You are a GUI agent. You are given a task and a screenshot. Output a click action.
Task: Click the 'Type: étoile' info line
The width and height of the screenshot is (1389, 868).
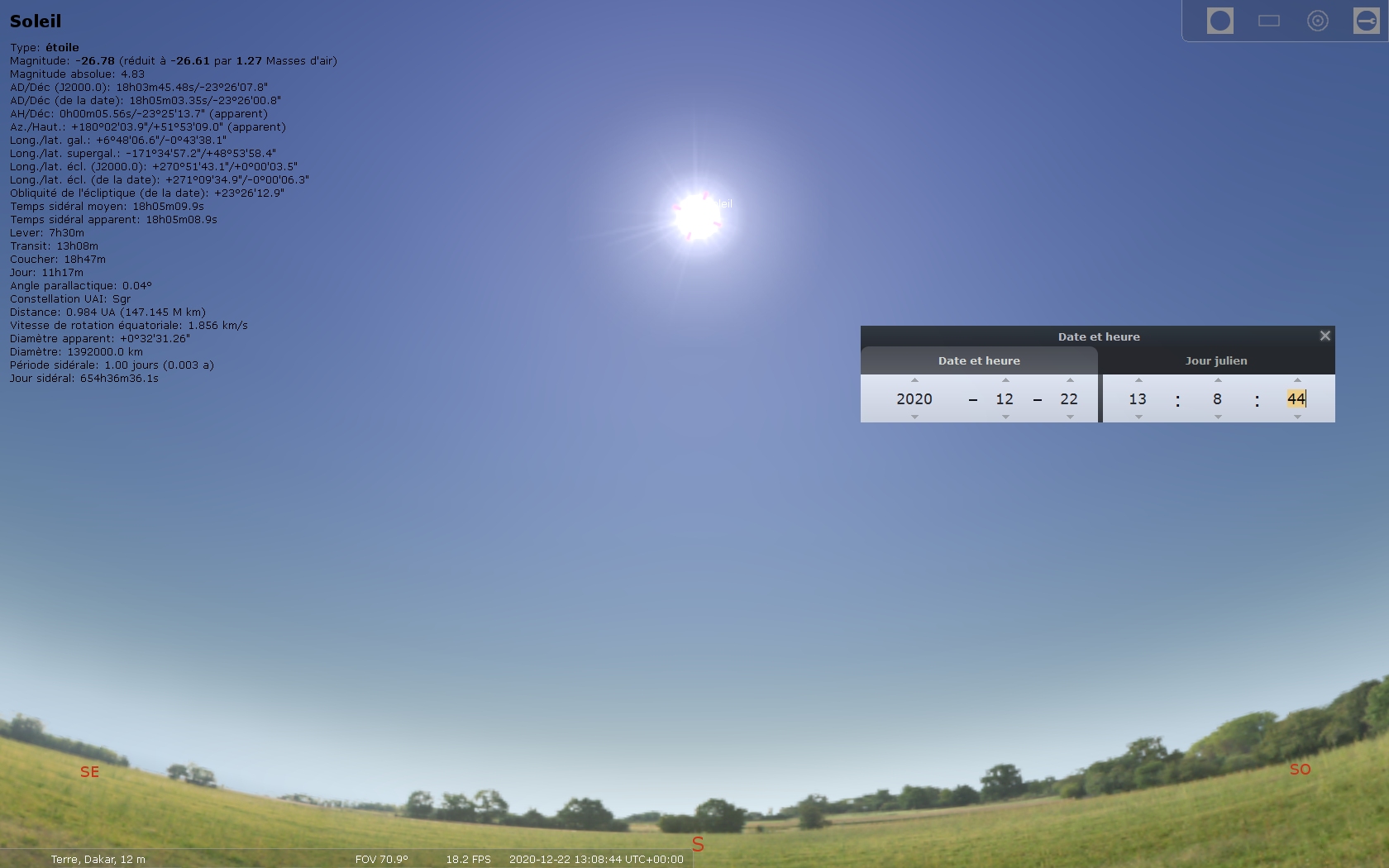click(45, 47)
